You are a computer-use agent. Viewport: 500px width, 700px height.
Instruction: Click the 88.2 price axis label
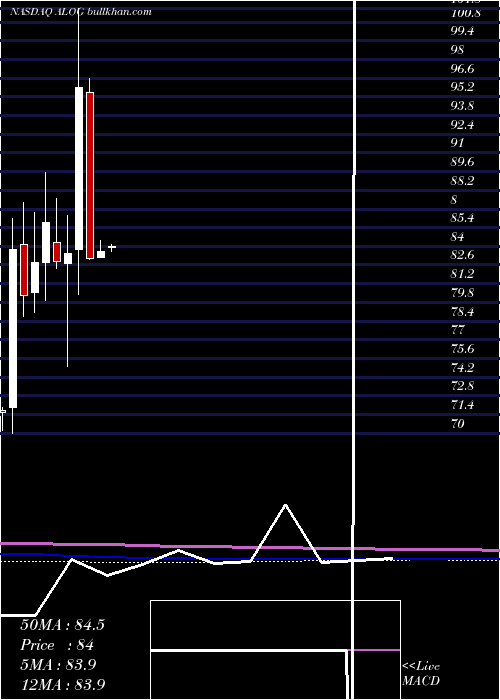pyautogui.click(x=462, y=181)
